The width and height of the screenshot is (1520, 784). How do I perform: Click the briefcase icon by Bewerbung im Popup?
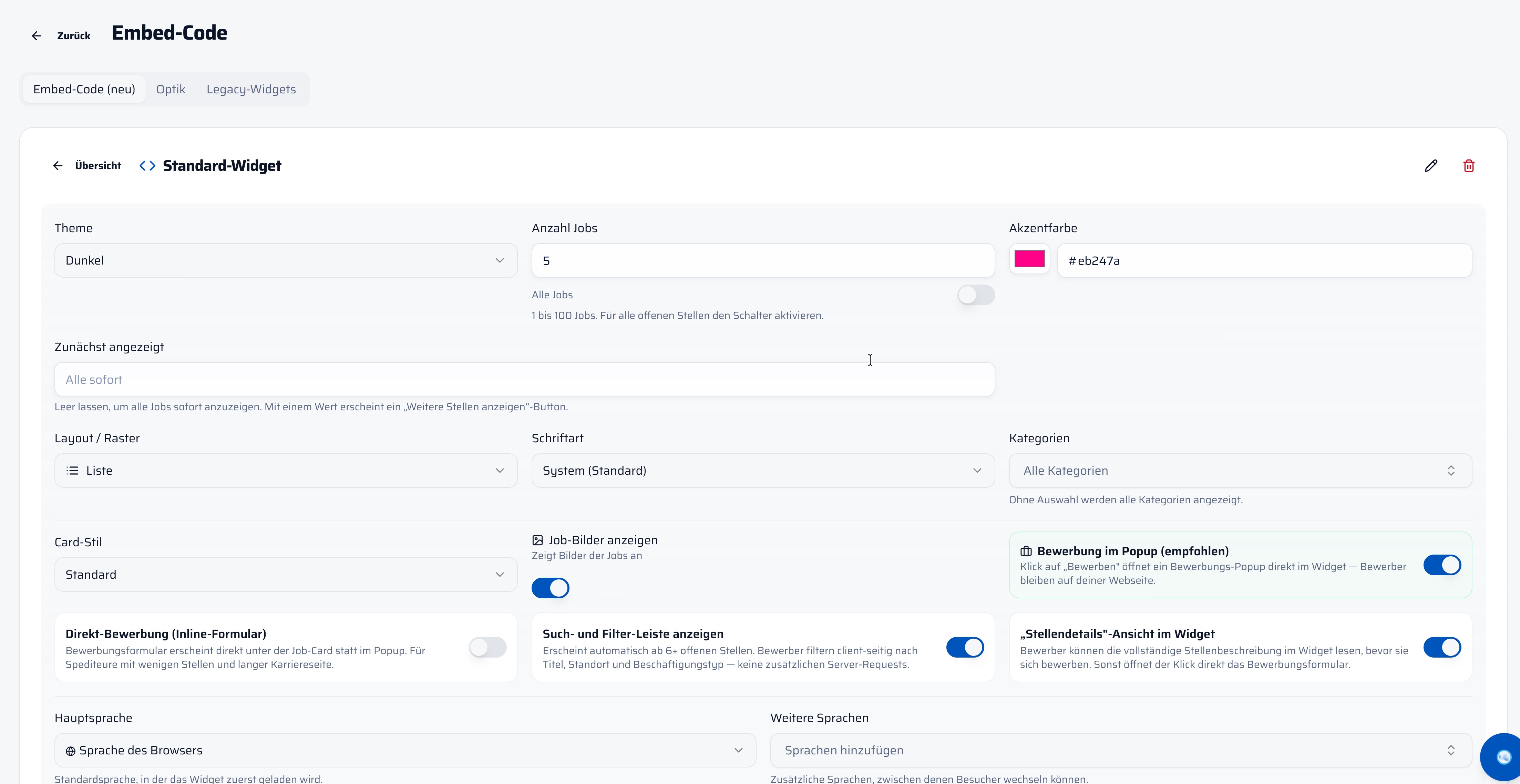(1026, 551)
